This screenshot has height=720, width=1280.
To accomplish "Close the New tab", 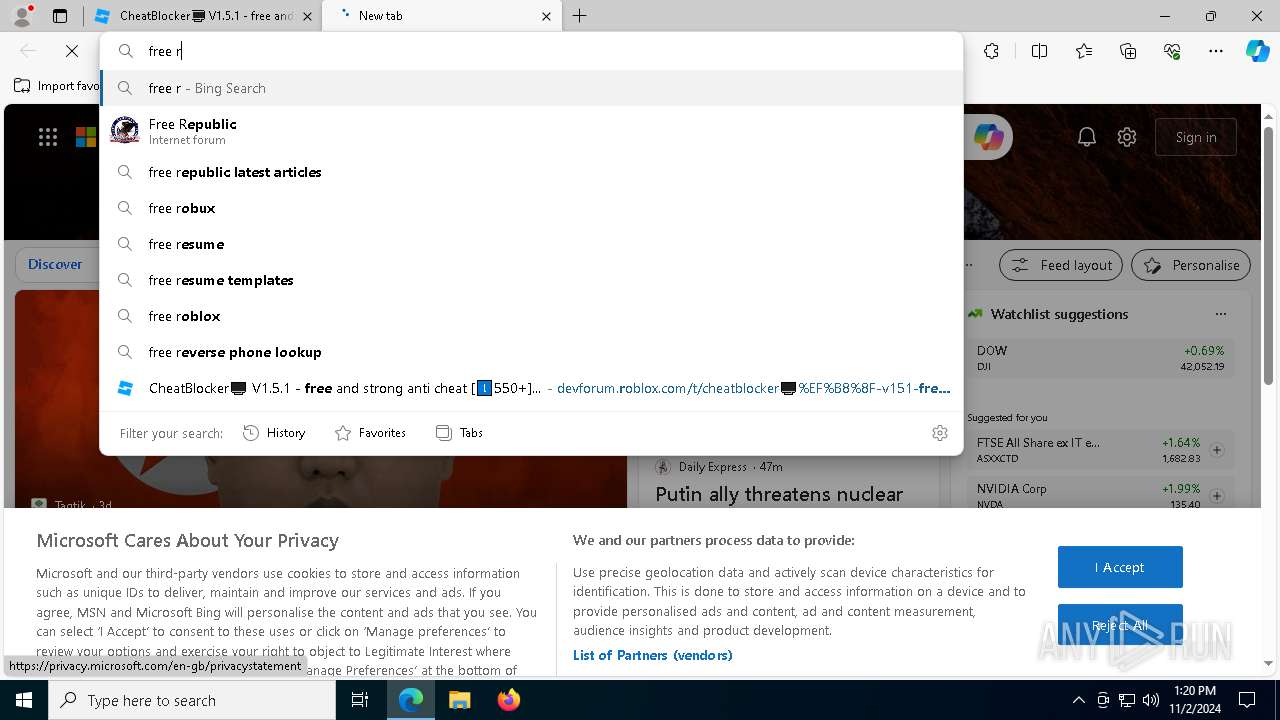I will 546,16.
